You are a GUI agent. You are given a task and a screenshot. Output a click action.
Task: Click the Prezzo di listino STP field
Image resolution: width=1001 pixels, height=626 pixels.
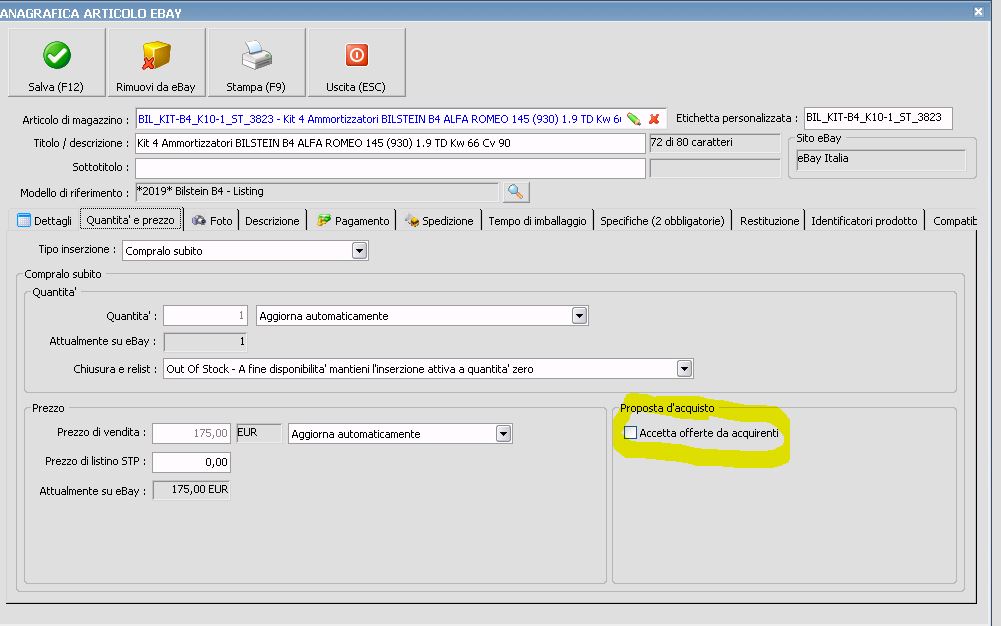point(192,462)
